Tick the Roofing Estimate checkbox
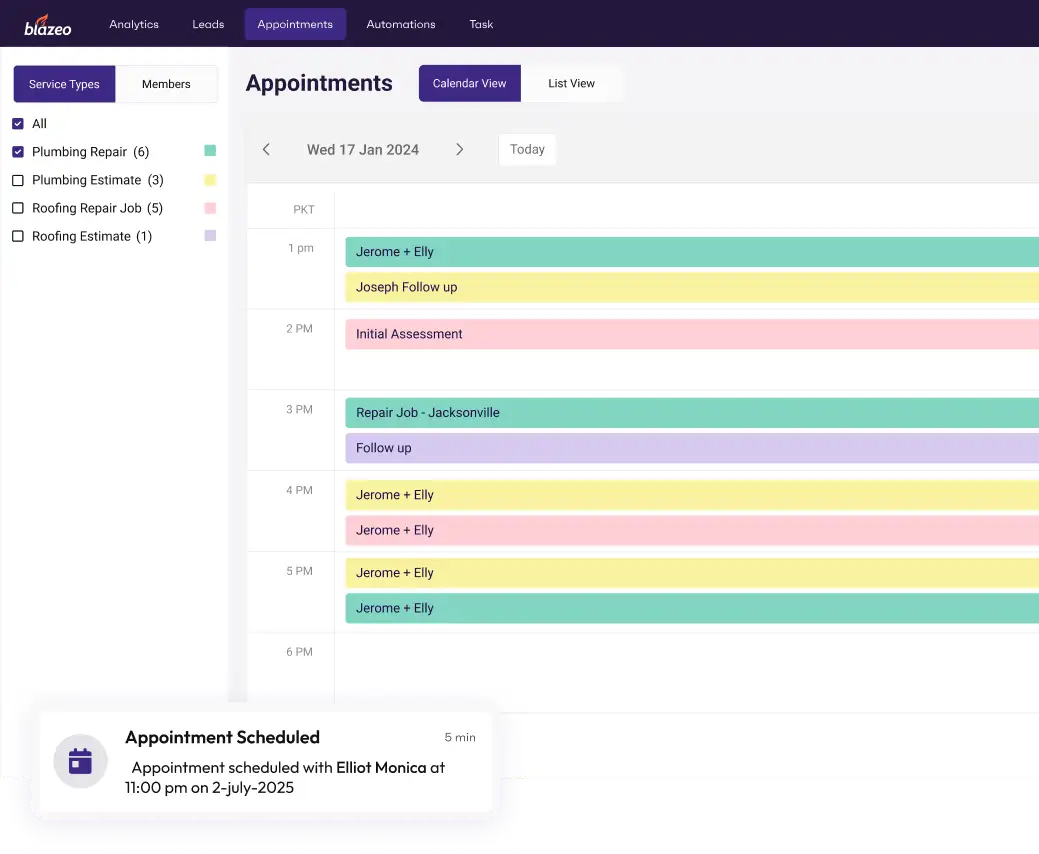The width and height of the screenshot is (1039, 854). (18, 236)
